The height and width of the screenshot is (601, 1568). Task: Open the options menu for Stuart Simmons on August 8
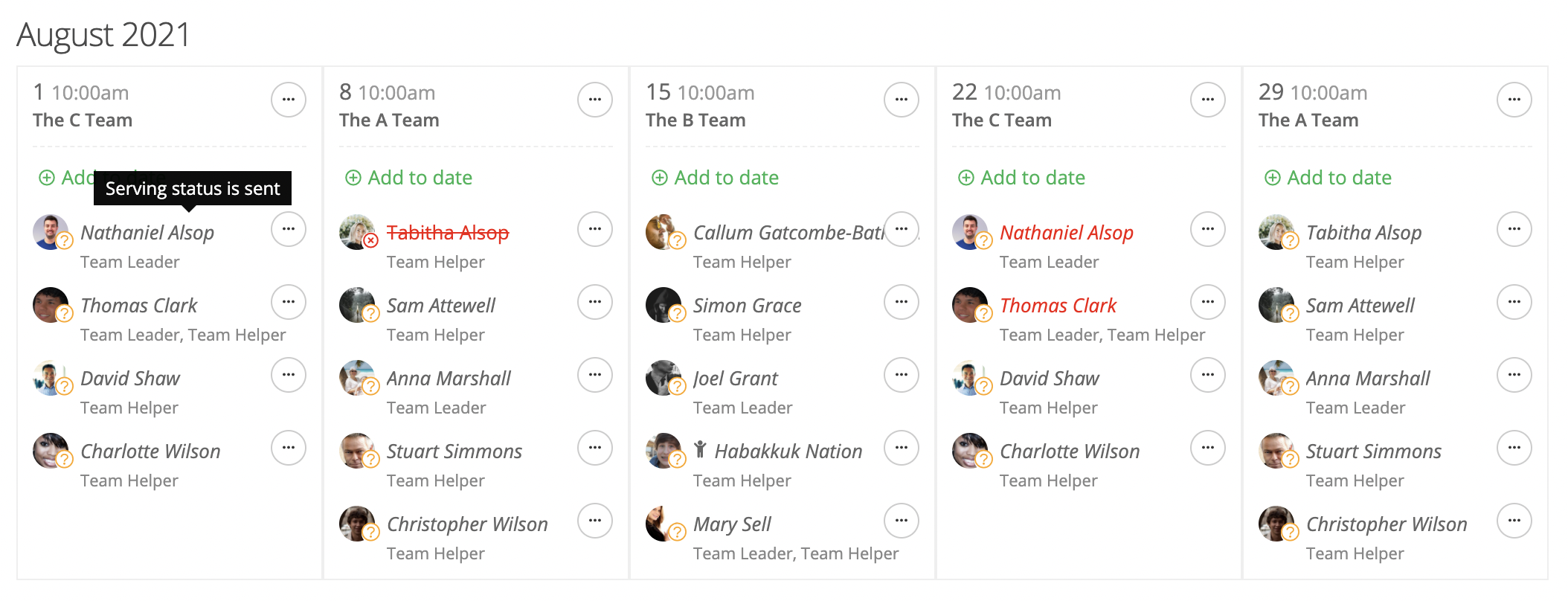click(594, 448)
